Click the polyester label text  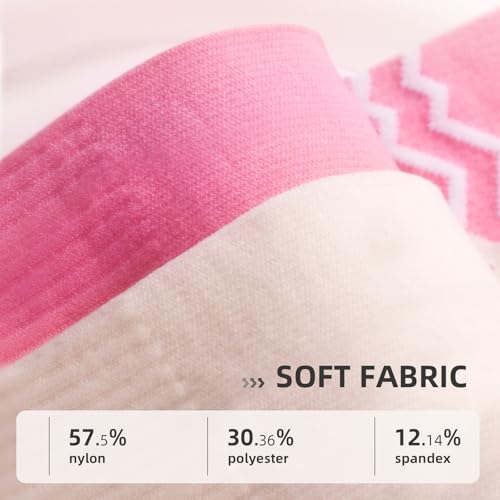258,459
